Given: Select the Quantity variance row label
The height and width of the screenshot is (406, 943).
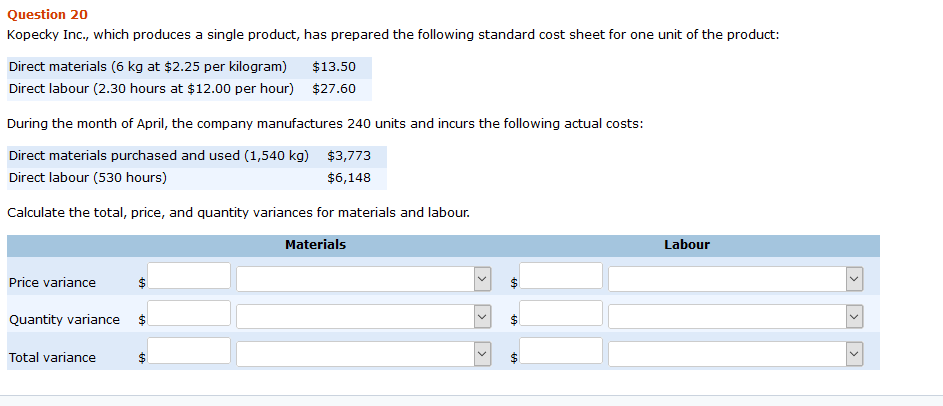Looking at the screenshot, I should (x=64, y=320).
